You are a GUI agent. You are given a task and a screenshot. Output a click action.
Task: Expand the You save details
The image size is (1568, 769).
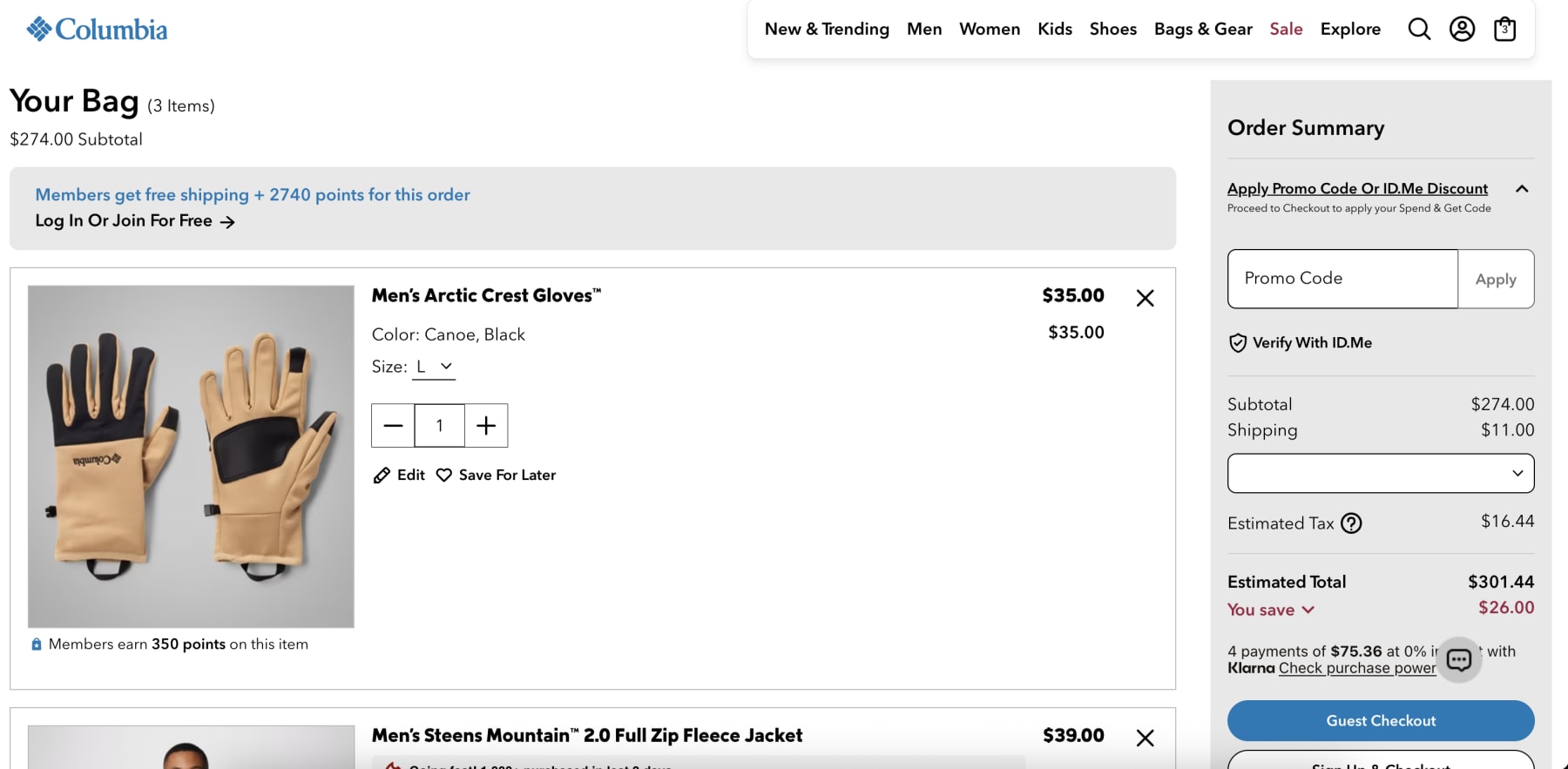pos(1271,610)
